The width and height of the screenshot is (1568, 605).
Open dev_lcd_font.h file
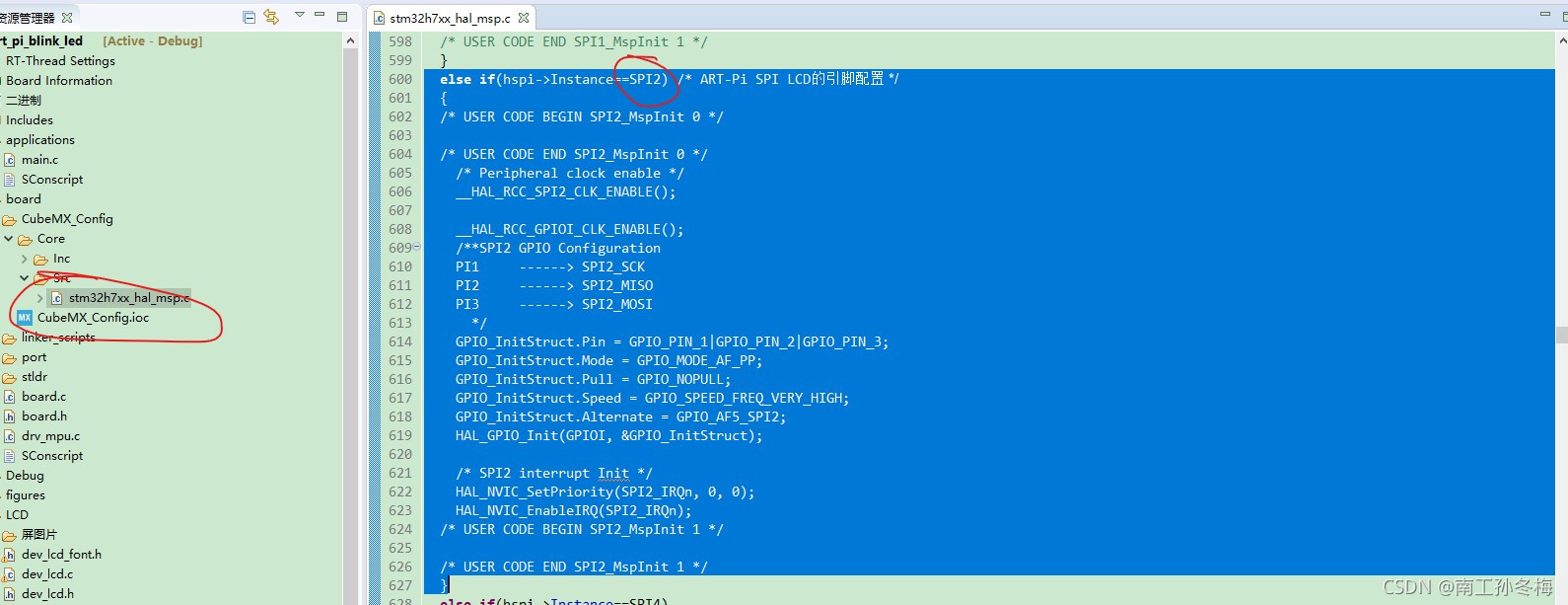click(x=61, y=554)
